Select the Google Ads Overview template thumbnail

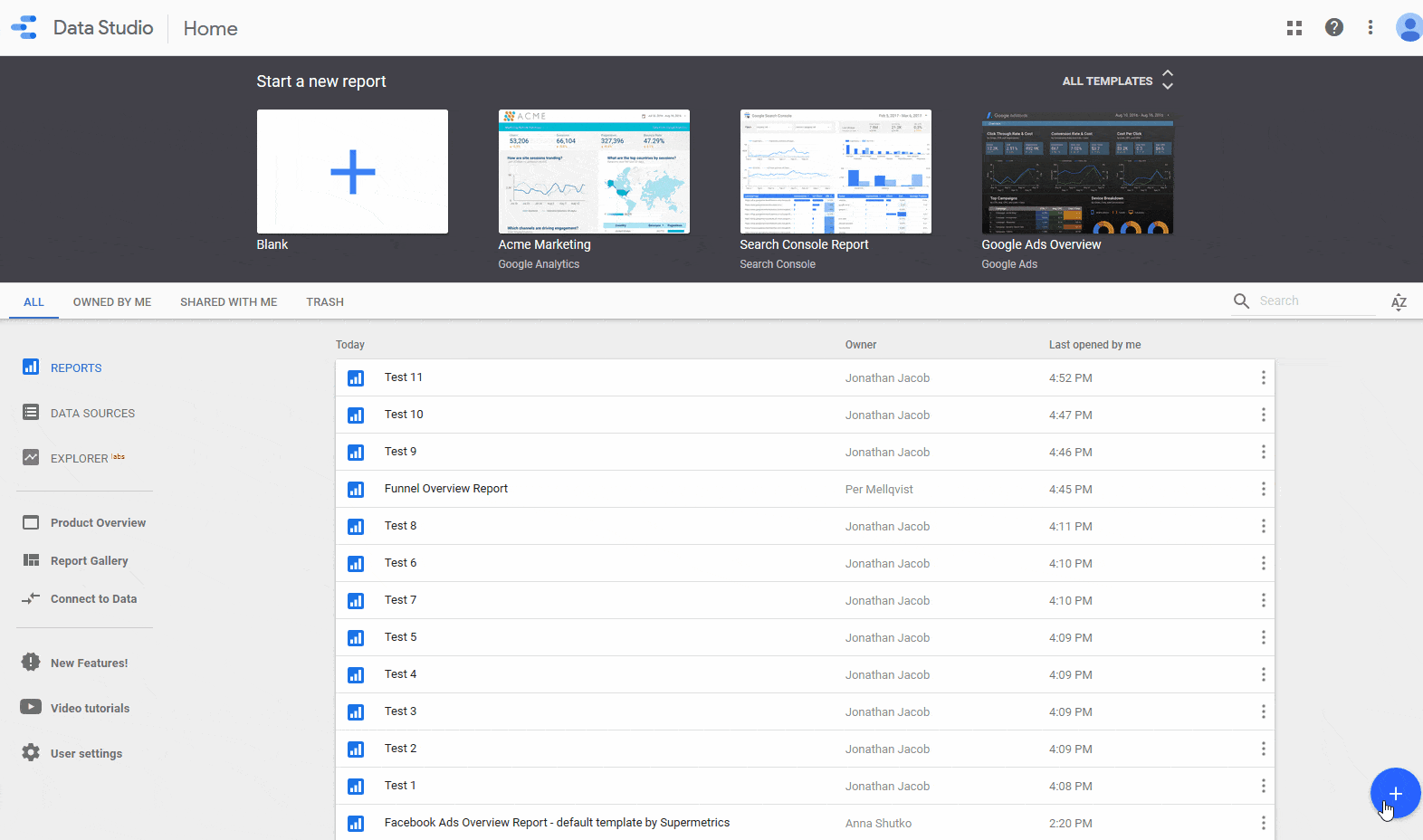tap(1077, 171)
